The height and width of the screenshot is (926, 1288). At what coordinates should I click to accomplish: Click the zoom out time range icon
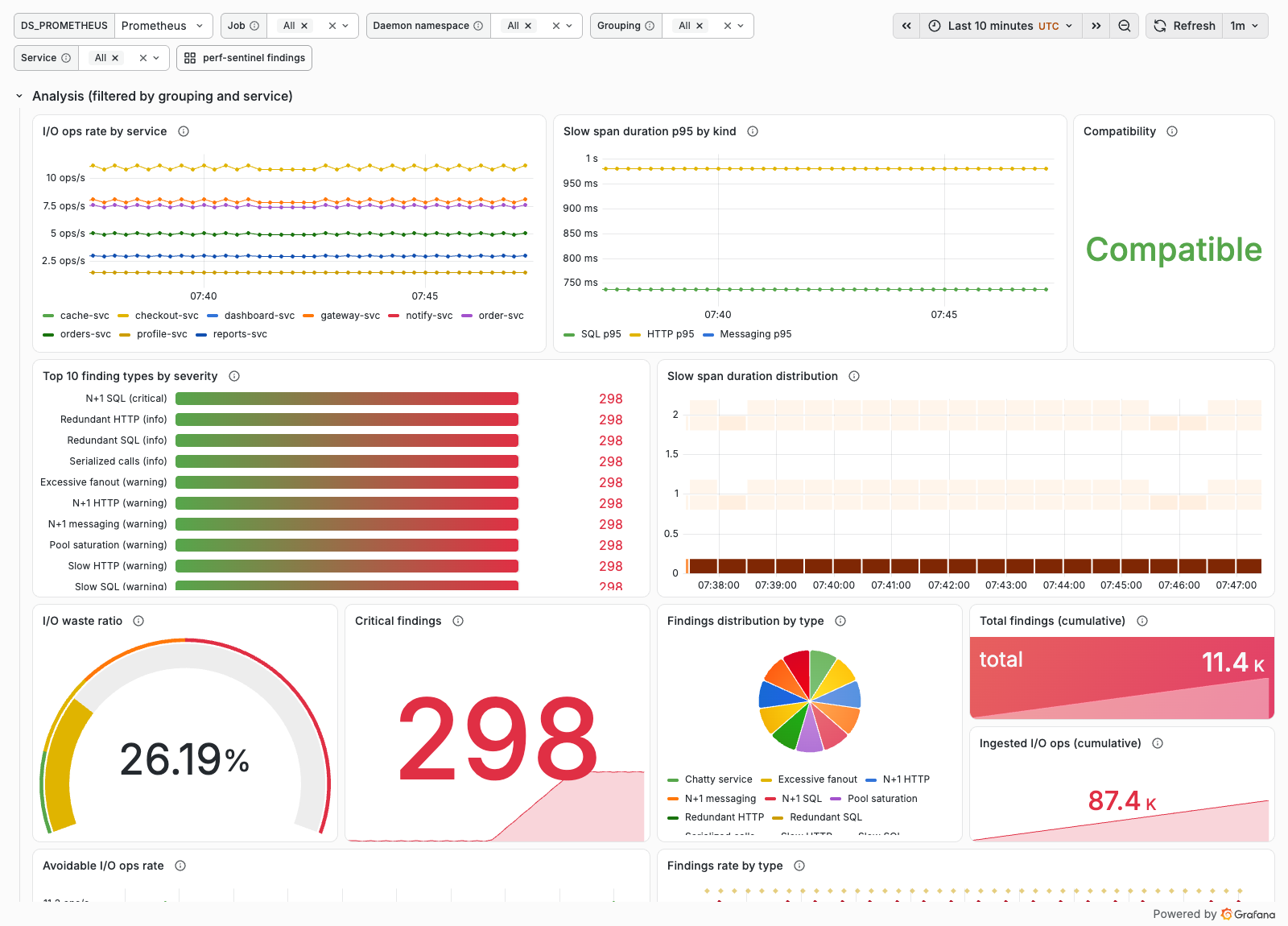pos(1125,26)
